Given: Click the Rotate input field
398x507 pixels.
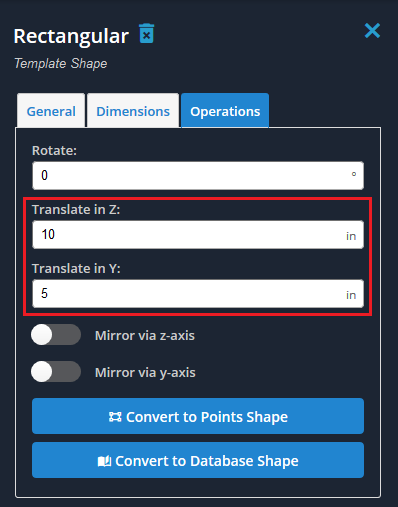Looking at the screenshot, I should (198, 175).
